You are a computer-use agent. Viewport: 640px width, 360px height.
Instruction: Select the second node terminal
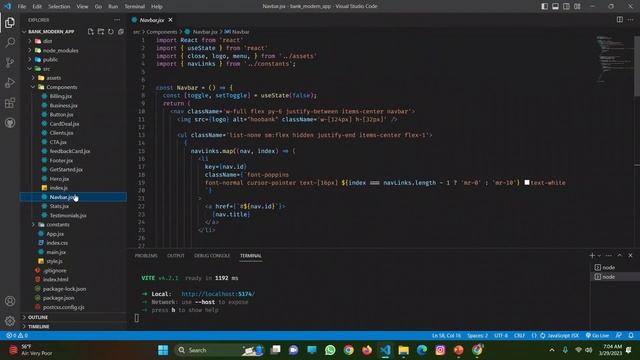(x=615, y=277)
